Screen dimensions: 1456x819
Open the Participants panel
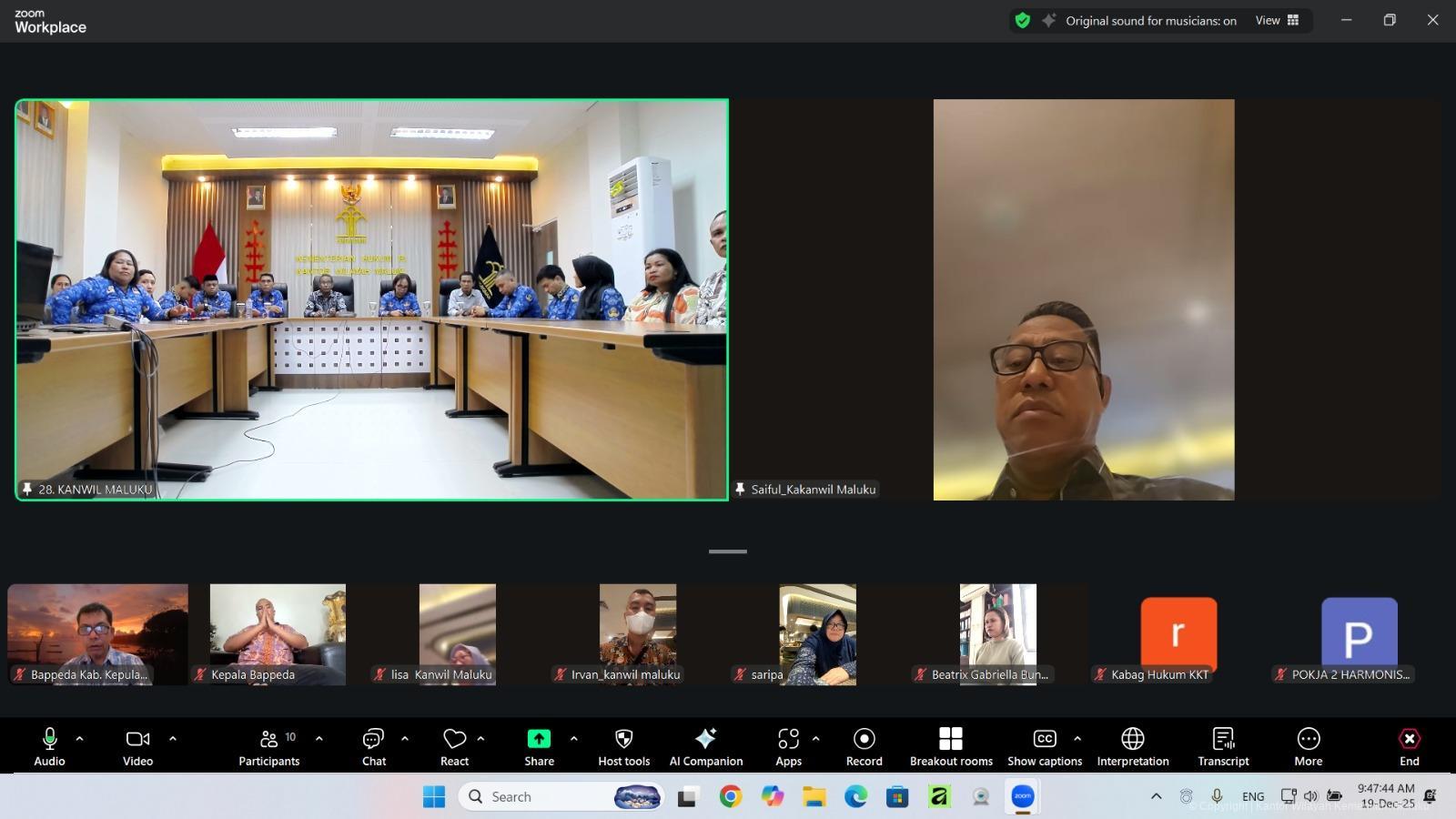[x=268, y=747]
